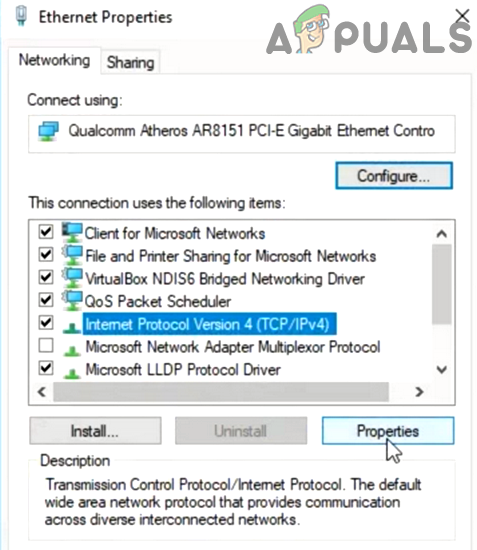The height and width of the screenshot is (550, 477).
Task: Select Microsoft Network Adapter Multiplexor Protocol item
Action: tap(233, 347)
